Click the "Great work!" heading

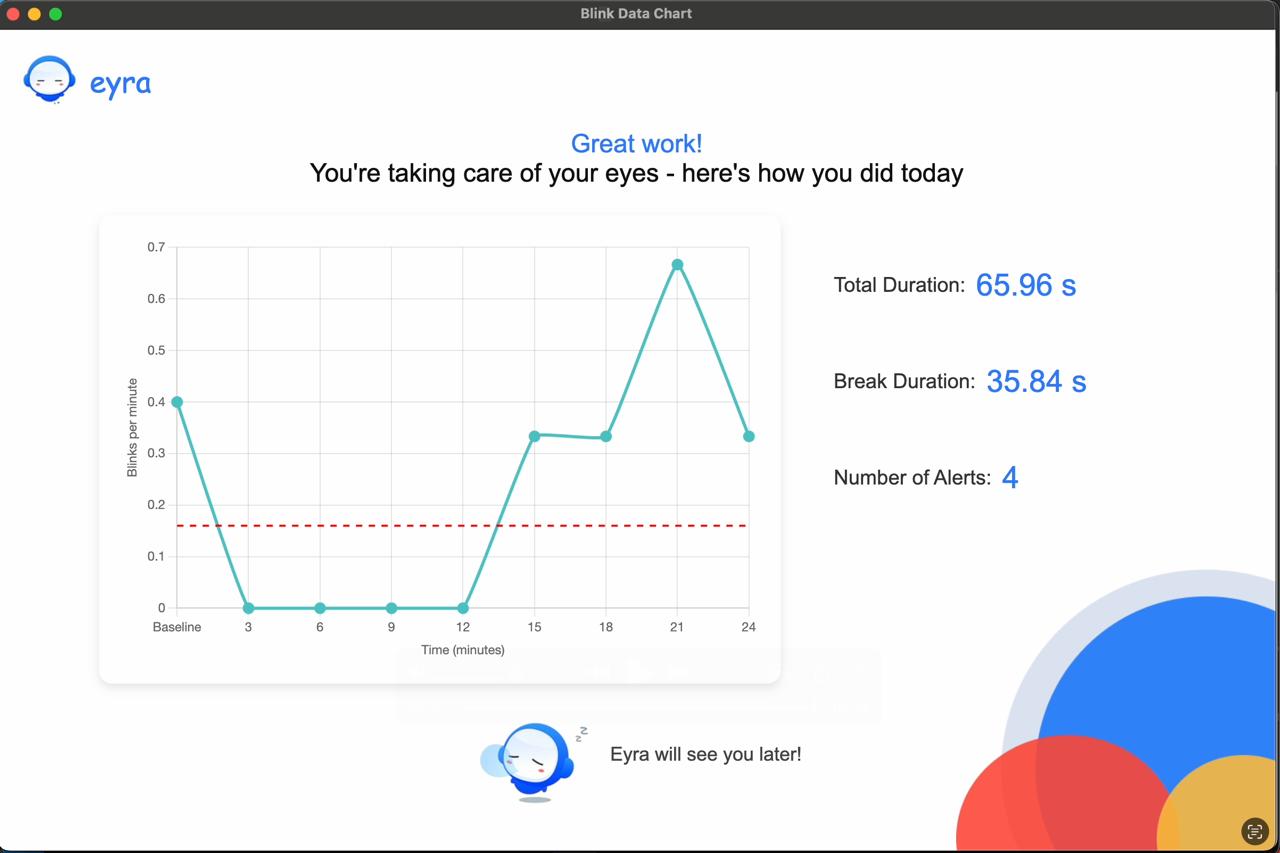click(x=637, y=144)
